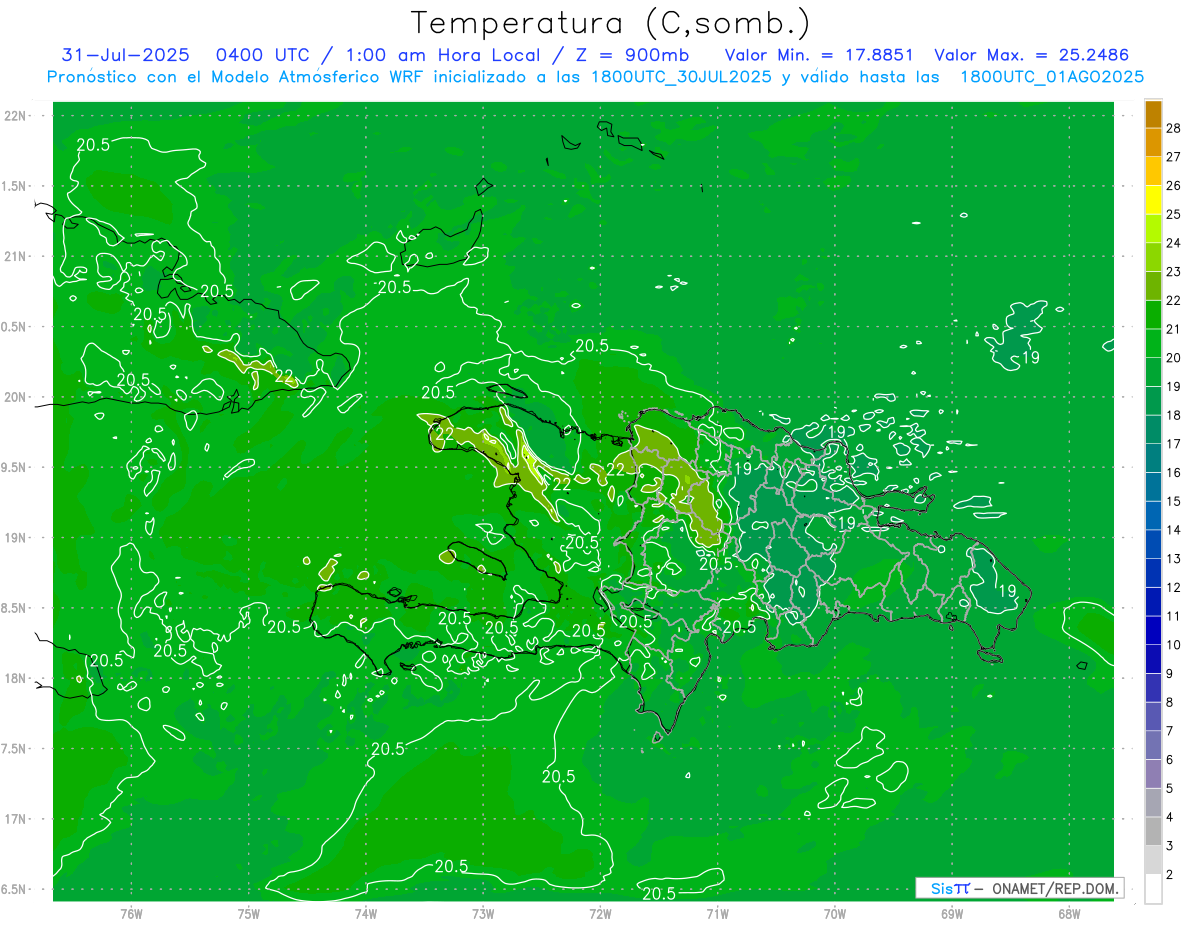Click the '0400 UTC' time label
Image resolution: width=1200 pixels, height=927 pixels.
coord(267,56)
